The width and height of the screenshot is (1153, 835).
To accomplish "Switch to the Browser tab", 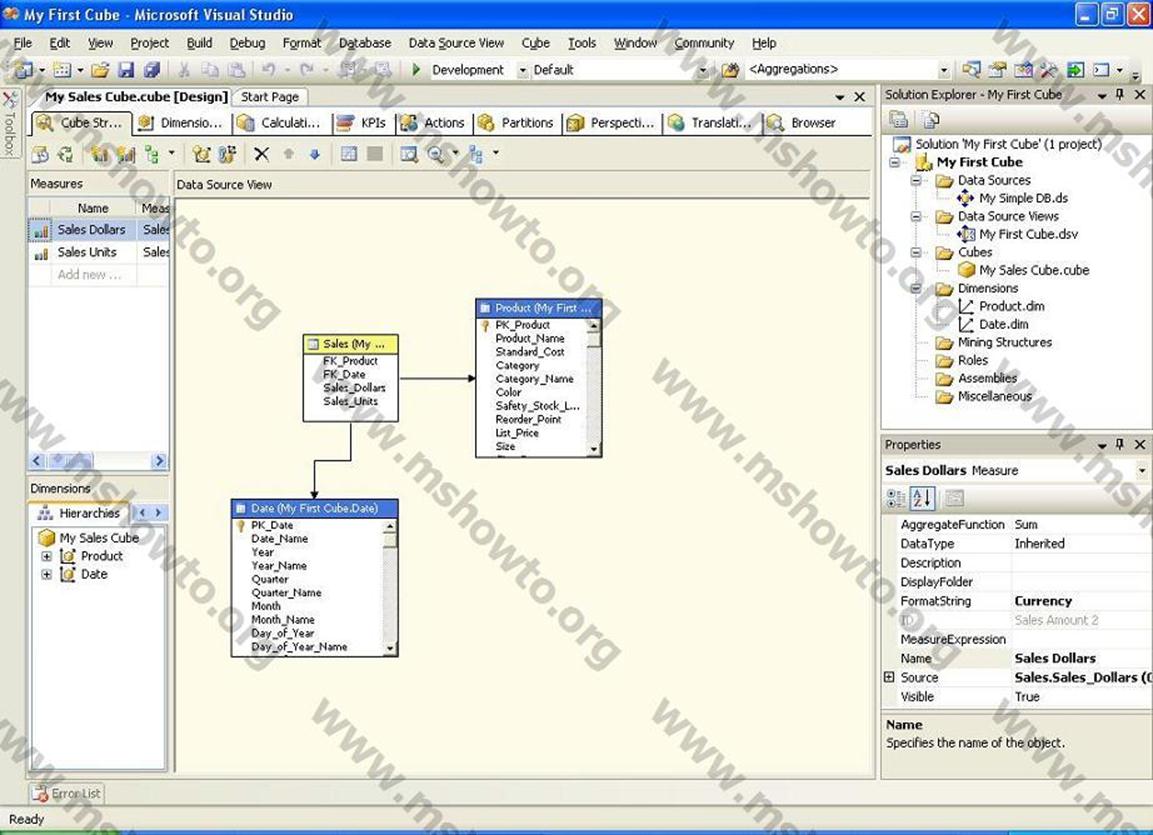I will point(802,123).
